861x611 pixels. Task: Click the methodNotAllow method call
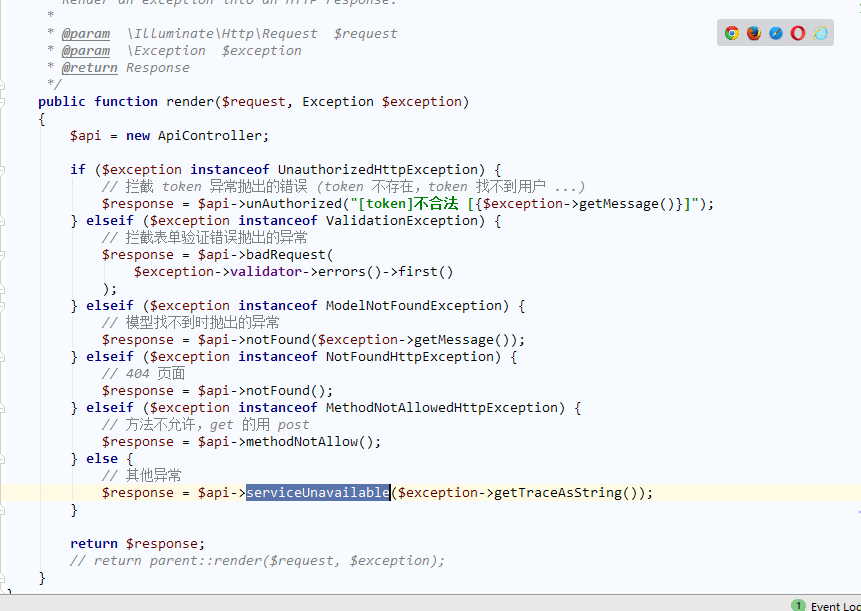(x=302, y=441)
